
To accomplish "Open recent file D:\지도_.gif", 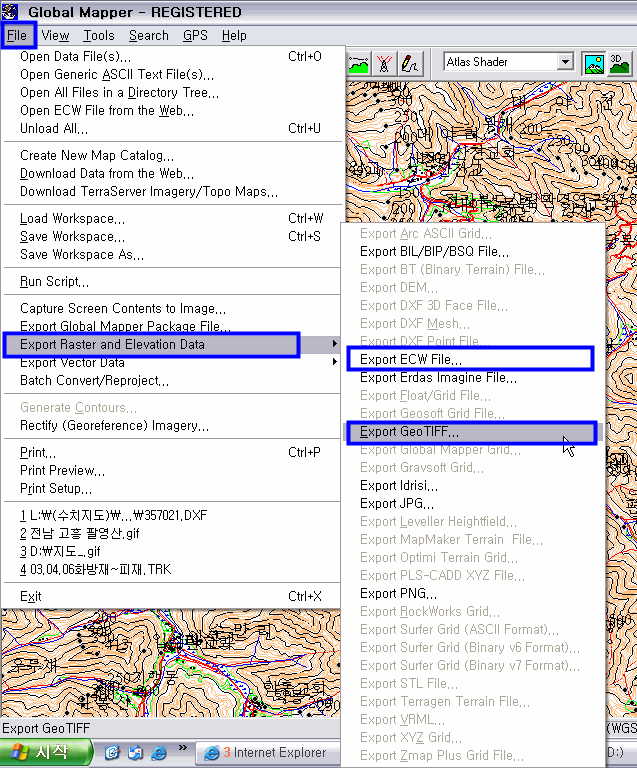I will pyautogui.click(x=171, y=552).
